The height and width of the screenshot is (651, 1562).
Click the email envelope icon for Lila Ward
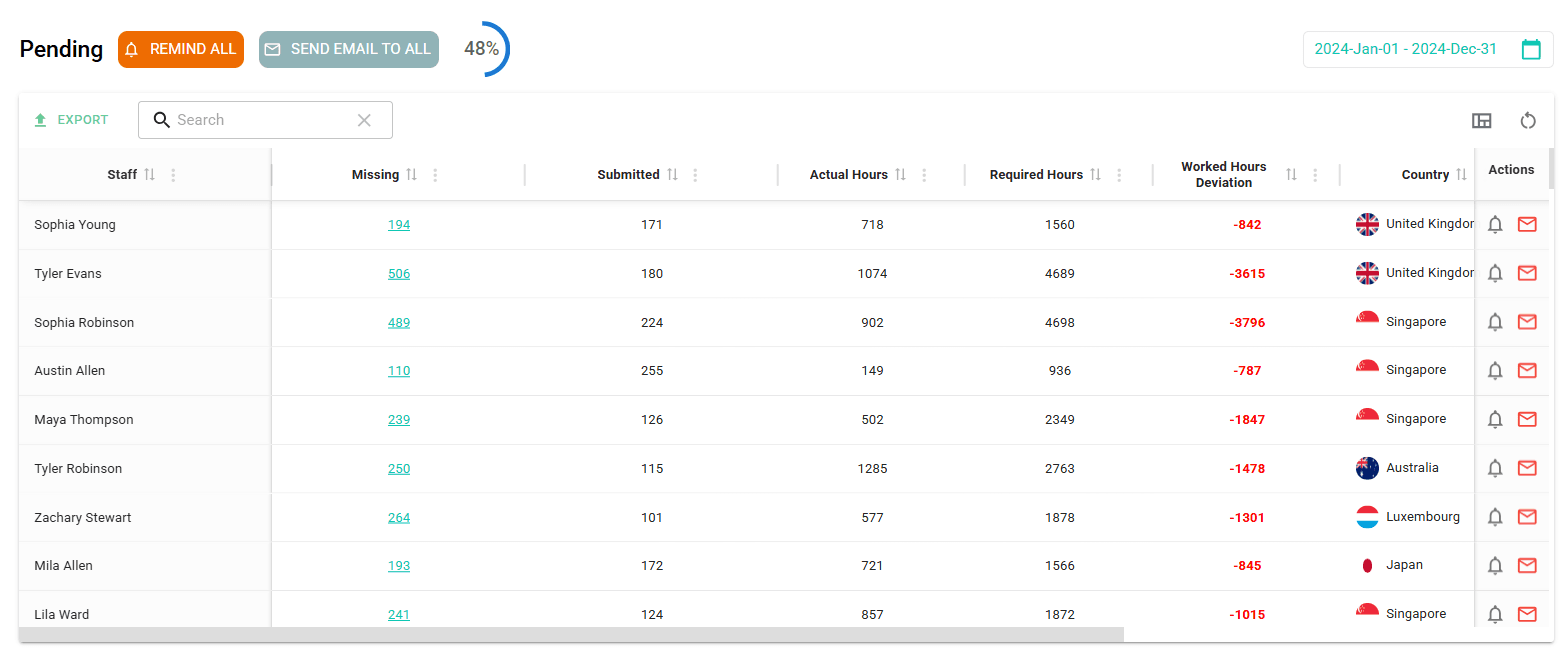(x=1527, y=614)
